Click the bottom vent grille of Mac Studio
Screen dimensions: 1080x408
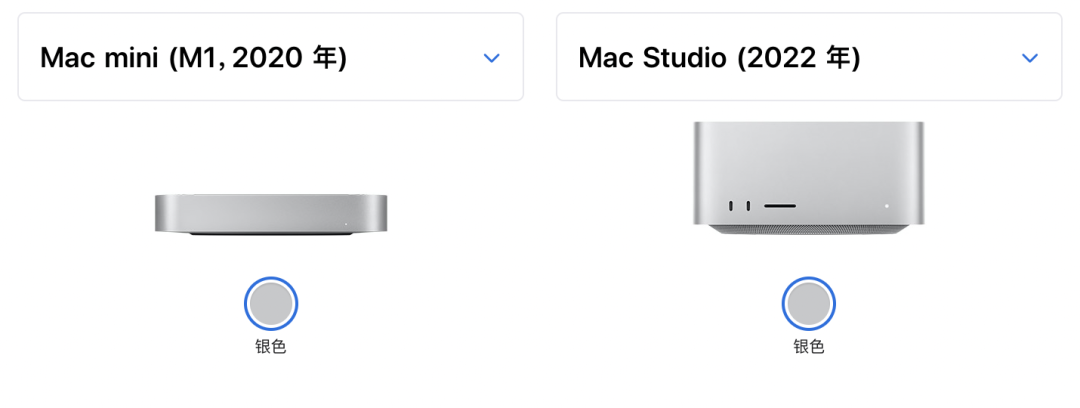pyautogui.click(x=808, y=229)
